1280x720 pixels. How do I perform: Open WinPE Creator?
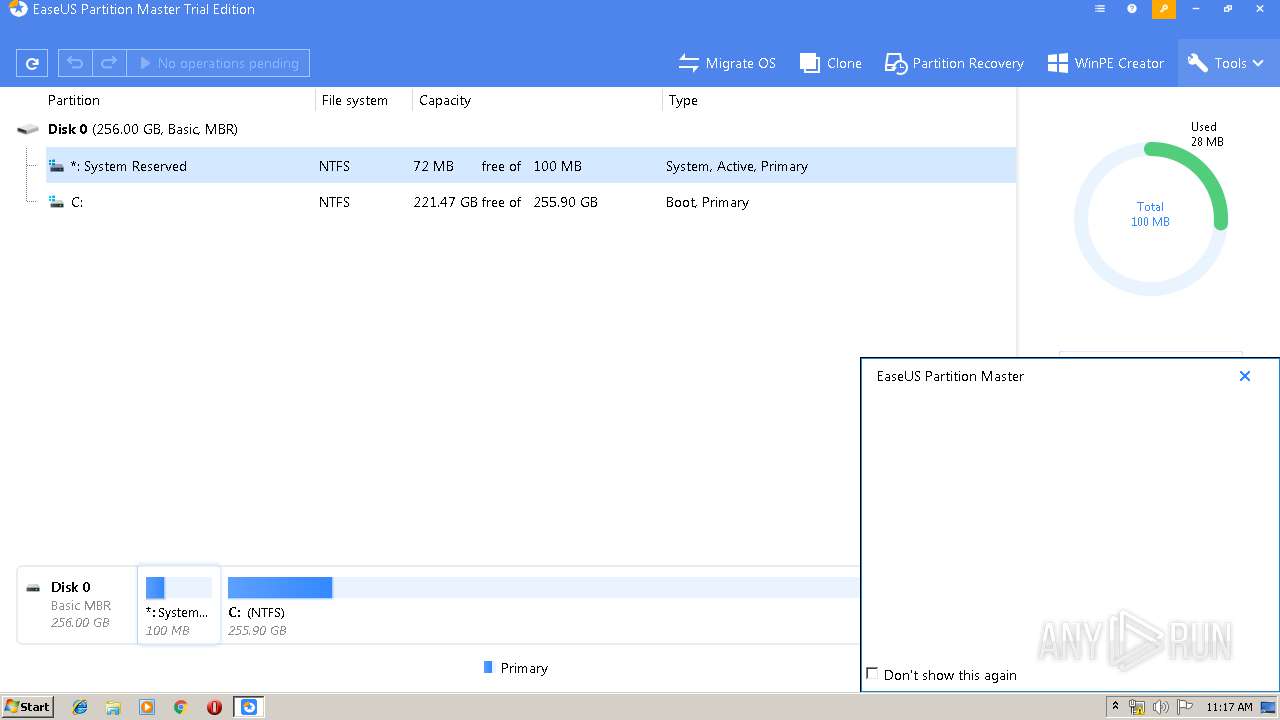pyautogui.click(x=1106, y=63)
